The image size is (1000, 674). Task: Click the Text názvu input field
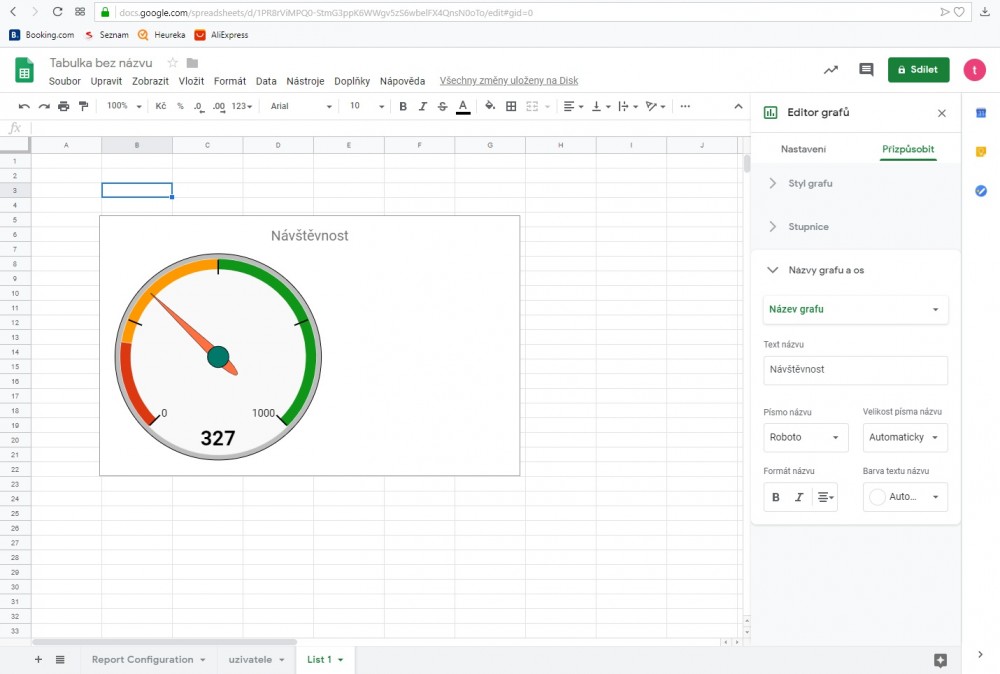(855, 370)
